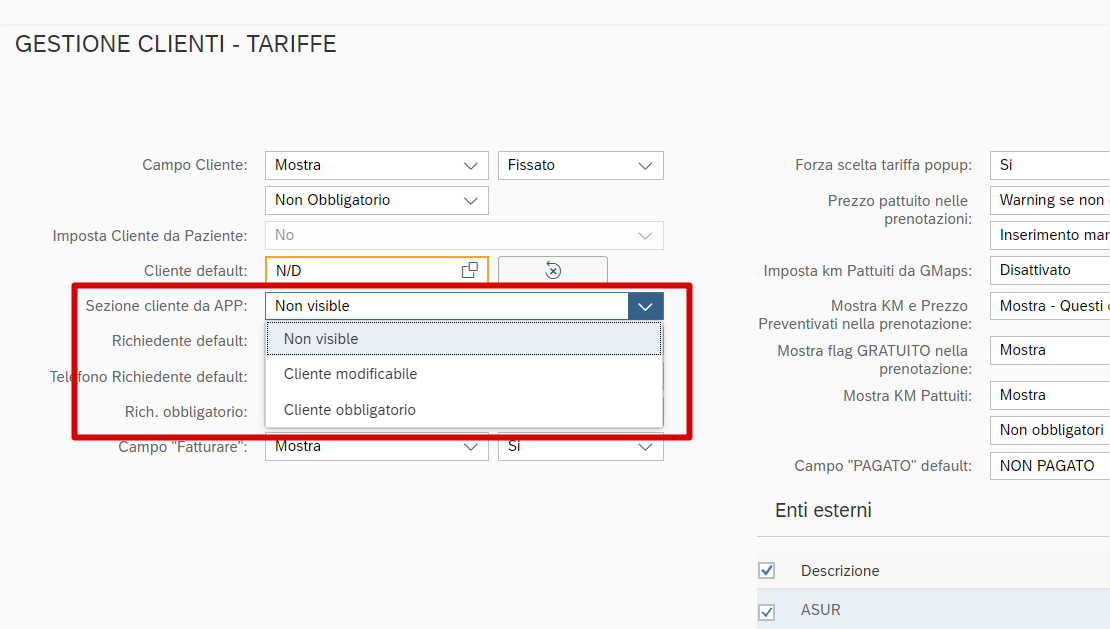Open the Campo Fatturare 'Mostra' dropdown

click(471, 447)
